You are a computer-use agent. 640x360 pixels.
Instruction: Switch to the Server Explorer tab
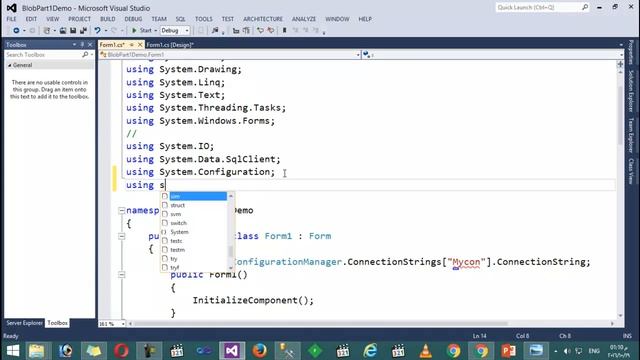pos(24,323)
